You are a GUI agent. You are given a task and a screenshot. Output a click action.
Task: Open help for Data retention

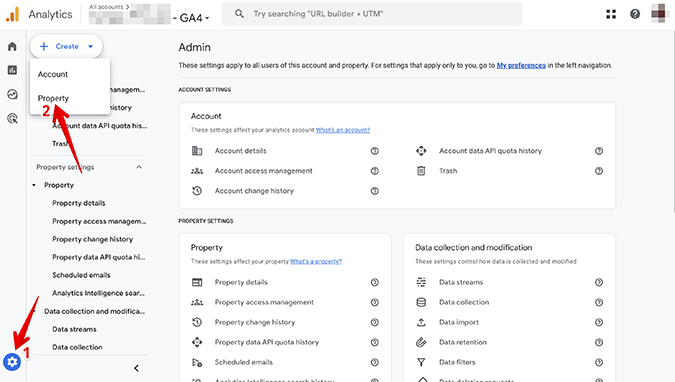(599, 342)
